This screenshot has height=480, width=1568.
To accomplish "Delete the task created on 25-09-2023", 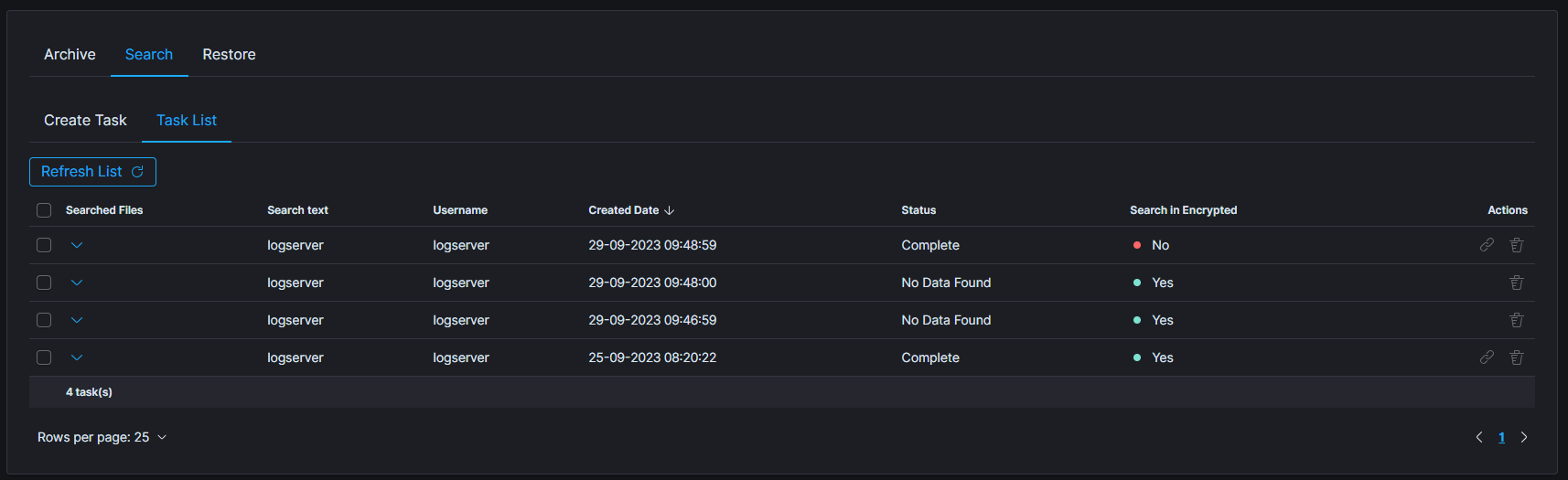I will [x=1516, y=357].
